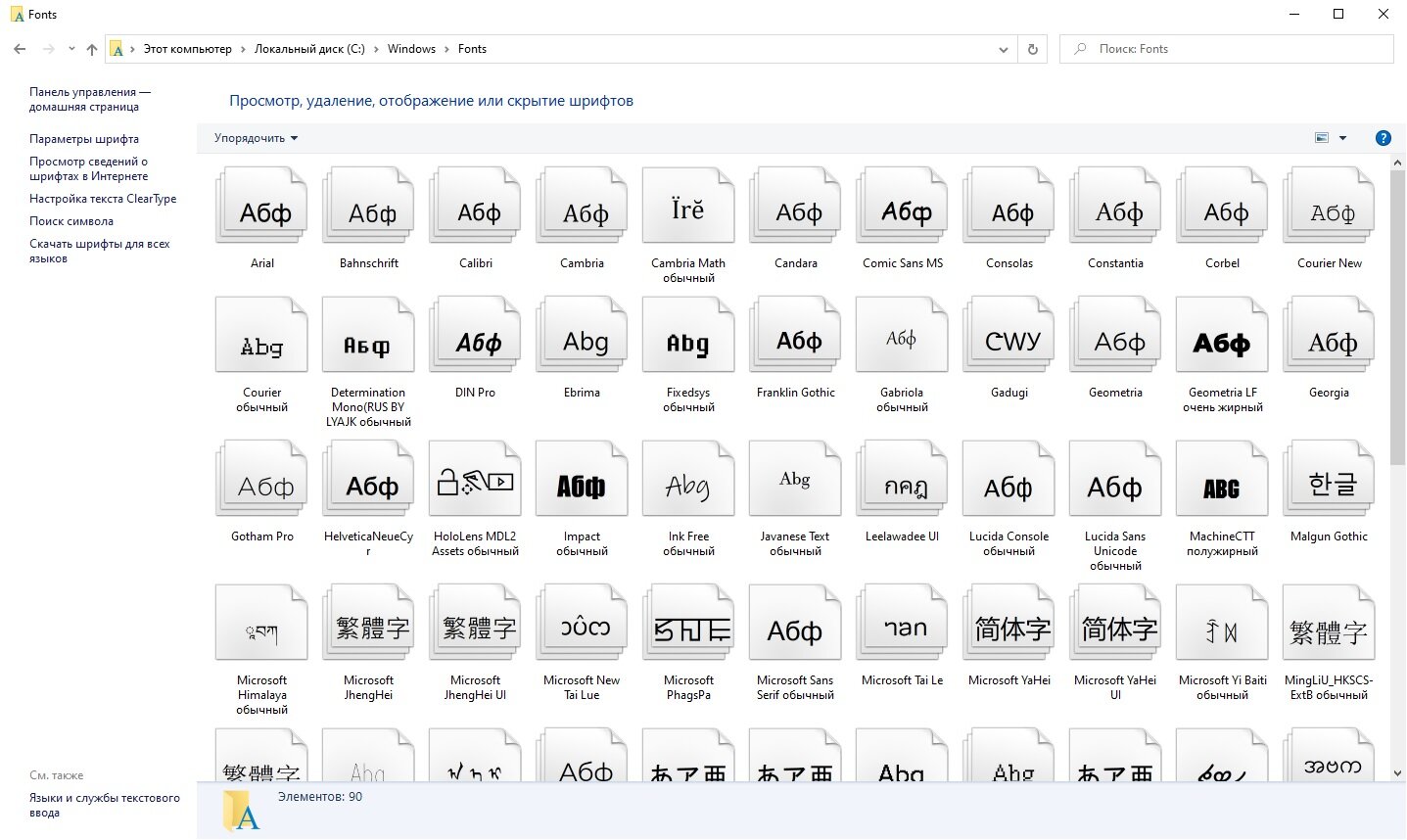Select the Fixedsys font icon
The image size is (1407, 840).
pos(688,335)
